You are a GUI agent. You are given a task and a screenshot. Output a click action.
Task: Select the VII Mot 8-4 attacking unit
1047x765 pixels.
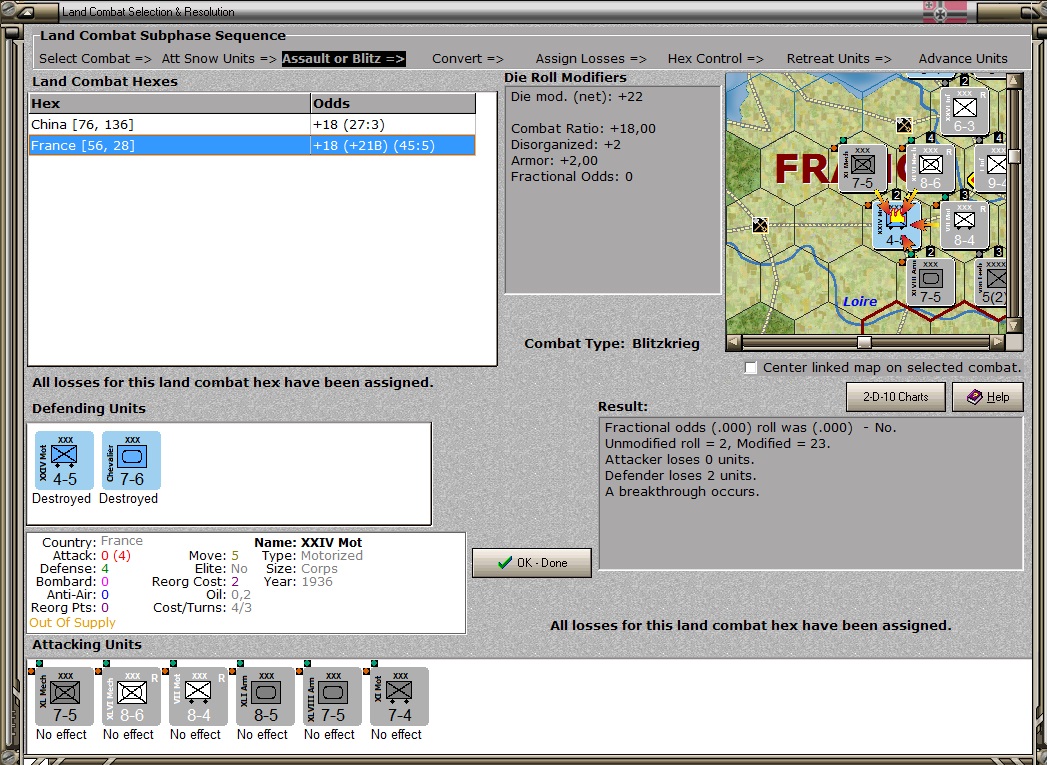198,696
